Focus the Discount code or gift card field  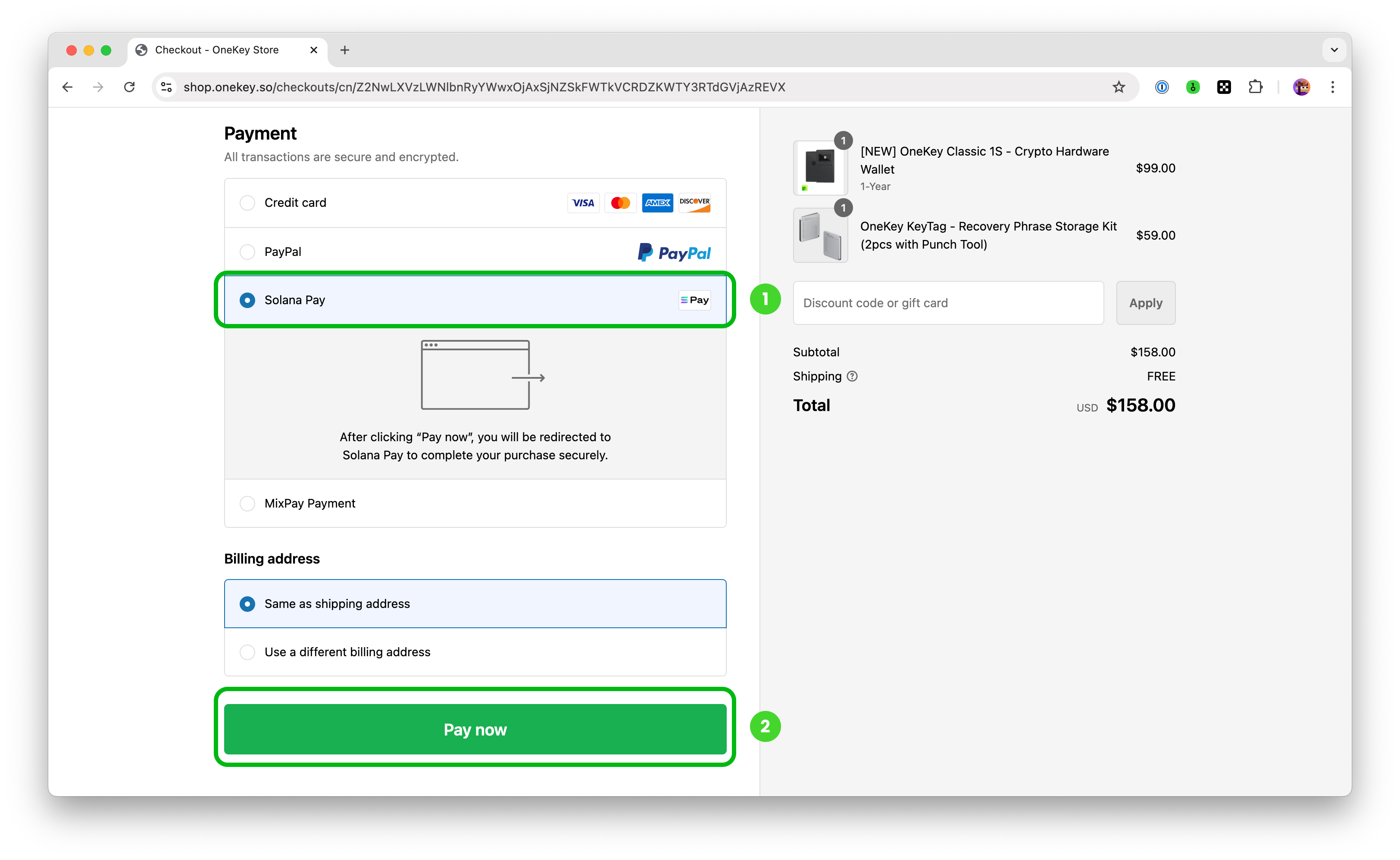coord(948,302)
